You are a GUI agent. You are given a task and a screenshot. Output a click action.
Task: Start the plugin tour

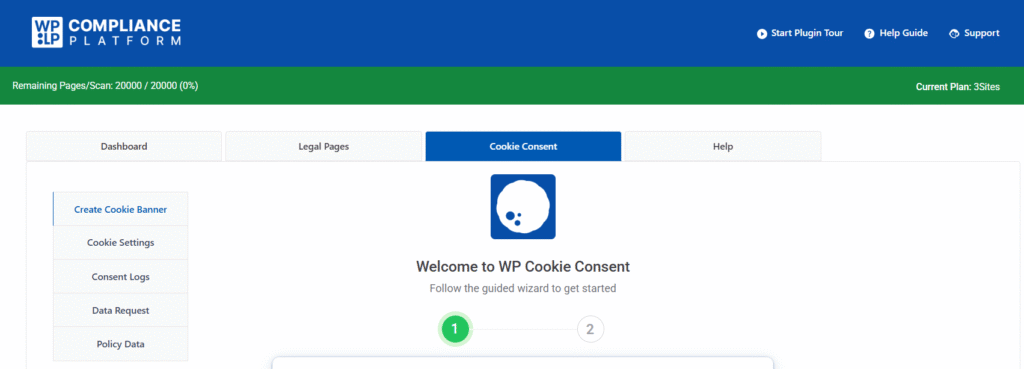click(800, 33)
